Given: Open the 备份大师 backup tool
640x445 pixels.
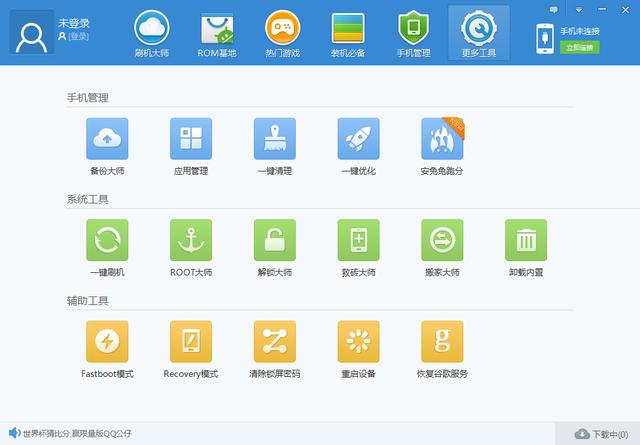Looking at the screenshot, I should pos(107,140).
